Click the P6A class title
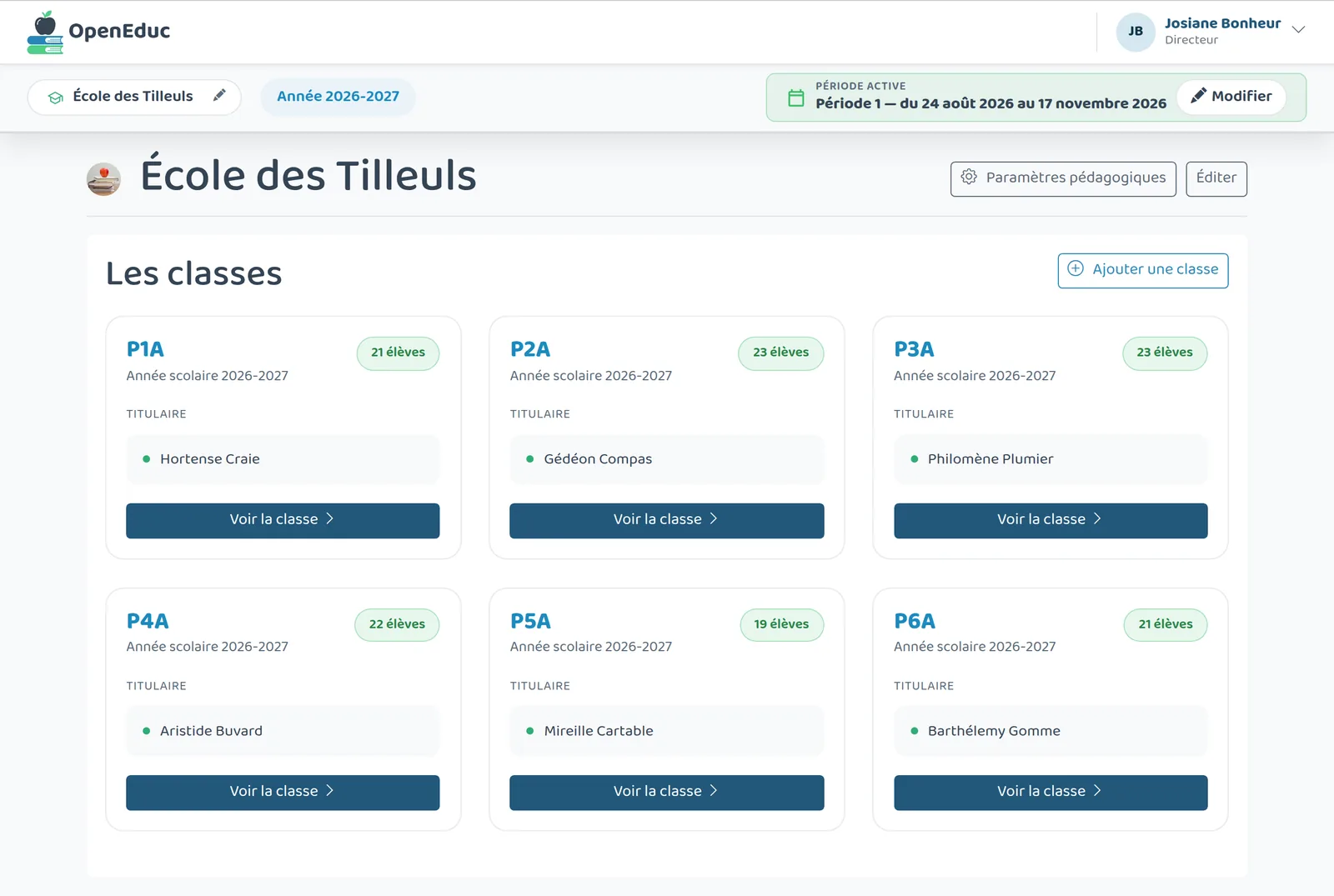 coord(915,621)
